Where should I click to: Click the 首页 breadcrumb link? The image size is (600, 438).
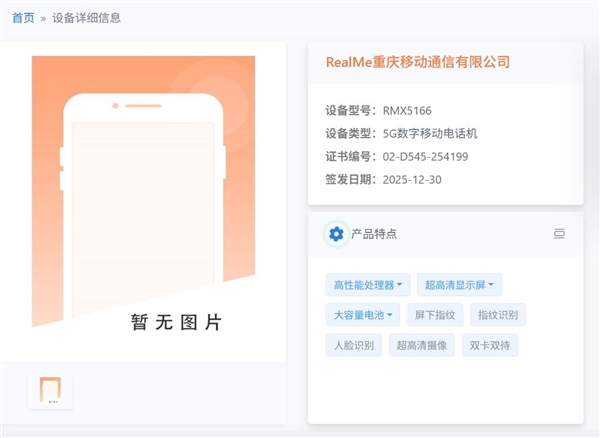tap(23, 17)
